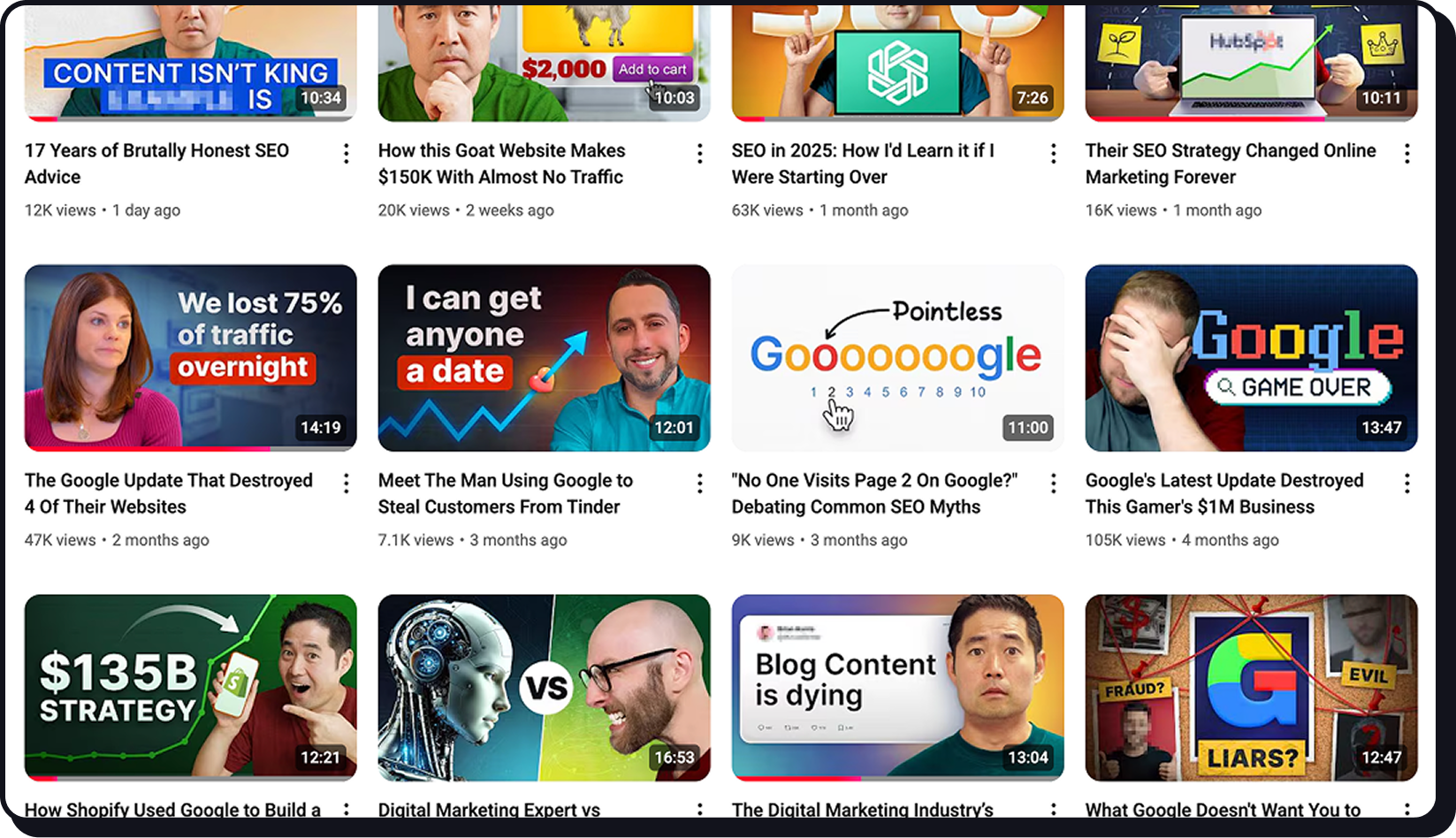Click '20K views • 2 weeks ago' metadata
Viewport: 1456px width, 838px height.
point(466,210)
